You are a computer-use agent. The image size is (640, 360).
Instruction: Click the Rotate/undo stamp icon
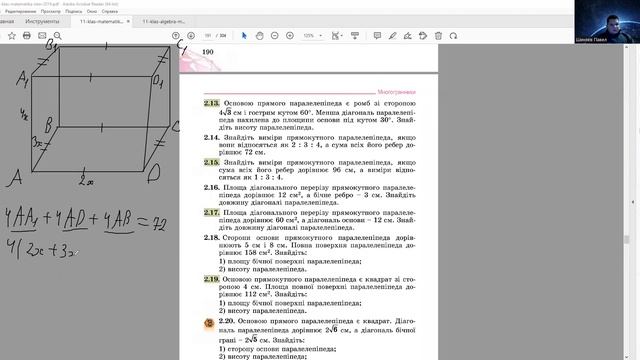[423, 36]
